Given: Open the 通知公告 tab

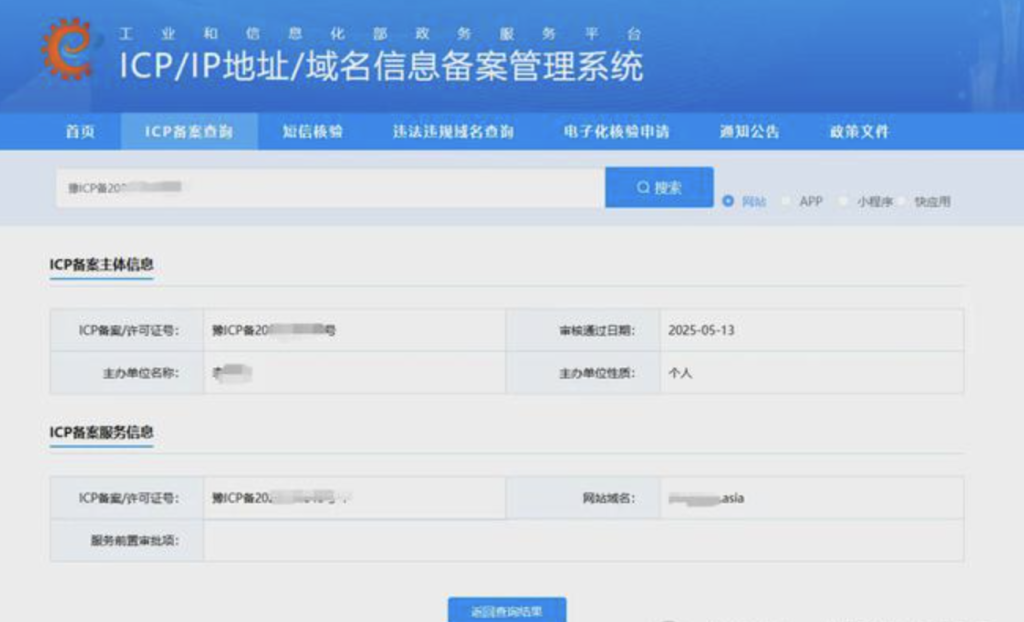Looking at the screenshot, I should coord(750,131).
